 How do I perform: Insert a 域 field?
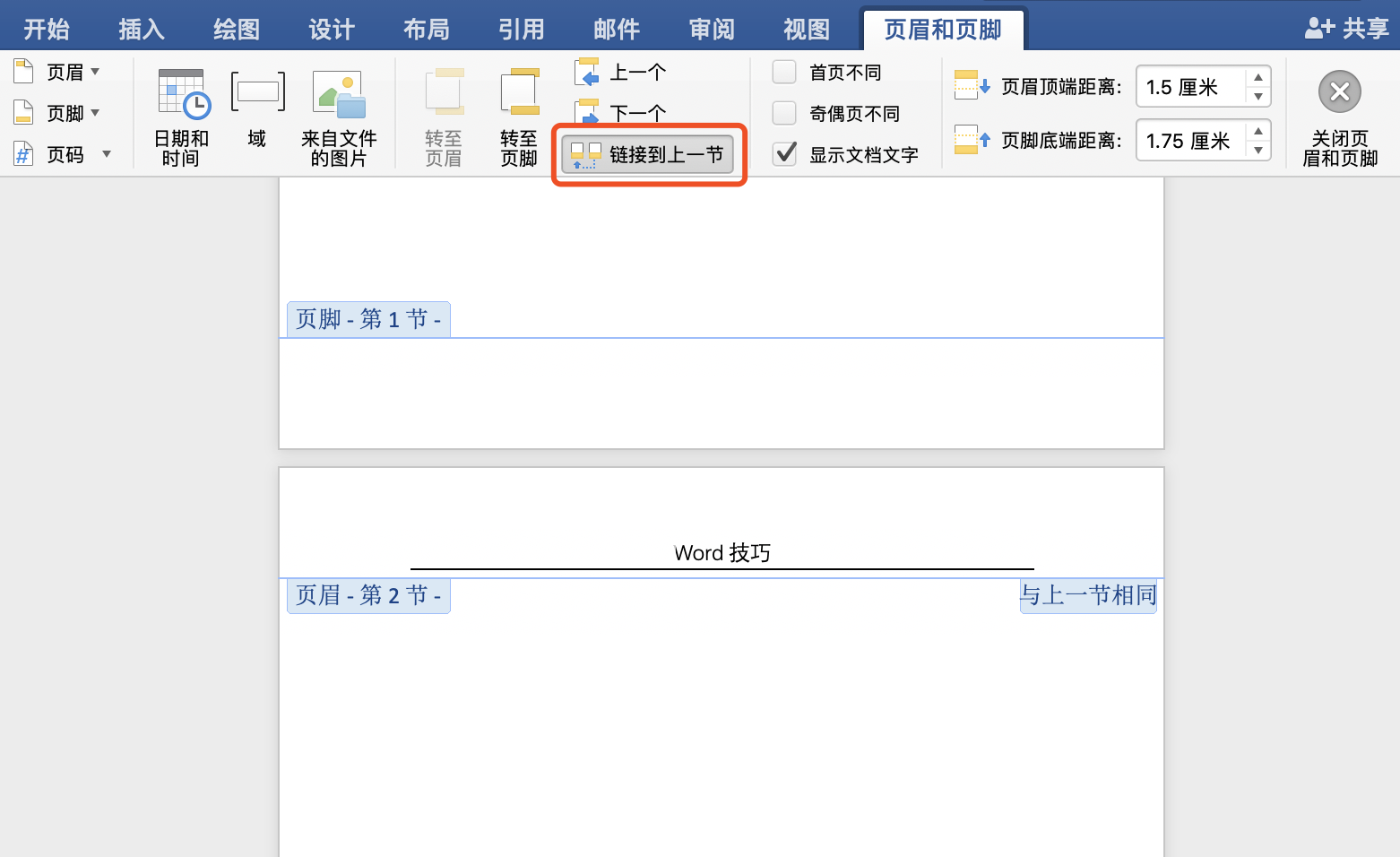click(257, 109)
